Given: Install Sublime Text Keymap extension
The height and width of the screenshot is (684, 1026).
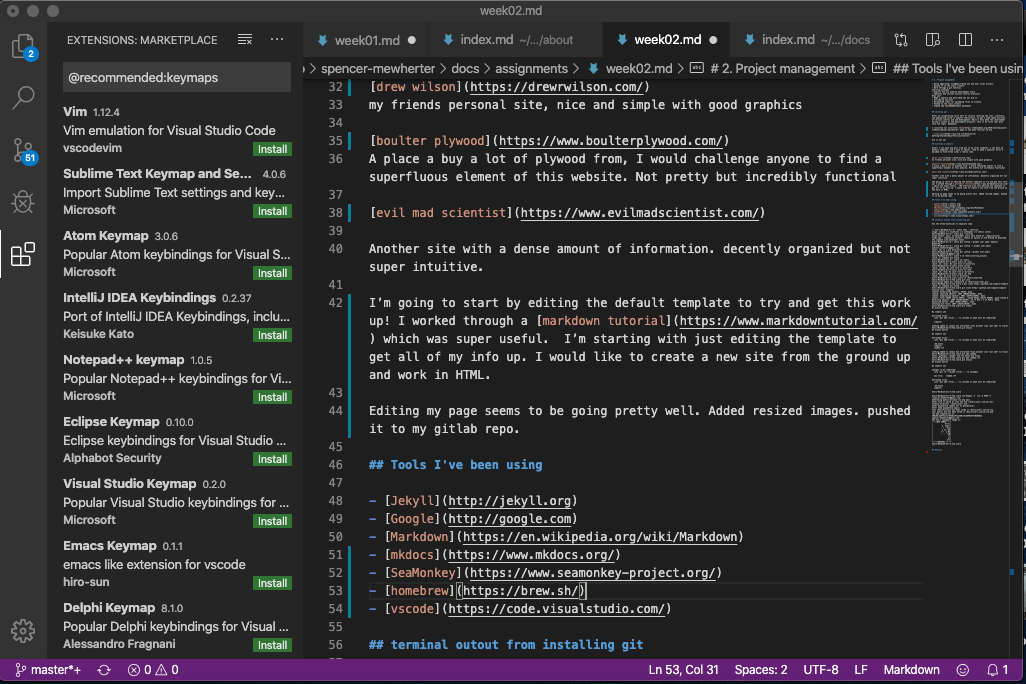Looking at the screenshot, I should [x=272, y=211].
